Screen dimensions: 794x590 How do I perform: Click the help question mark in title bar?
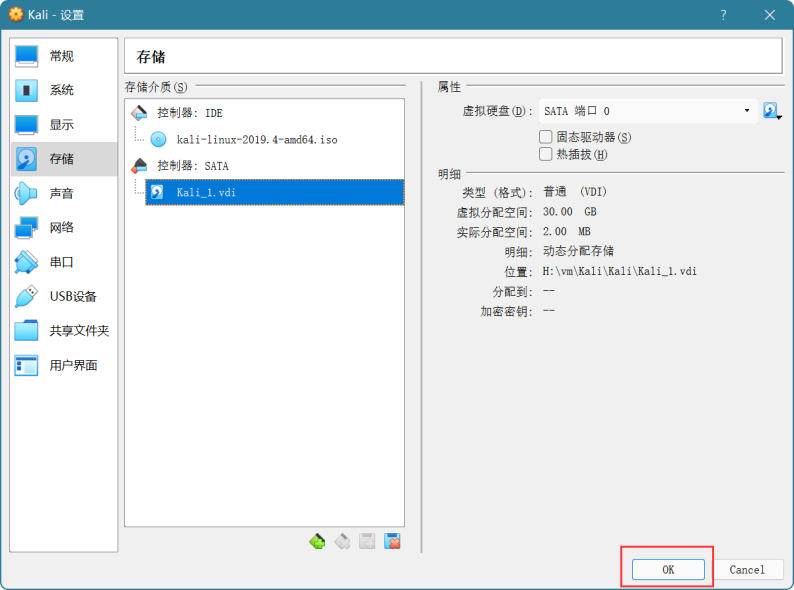[724, 15]
